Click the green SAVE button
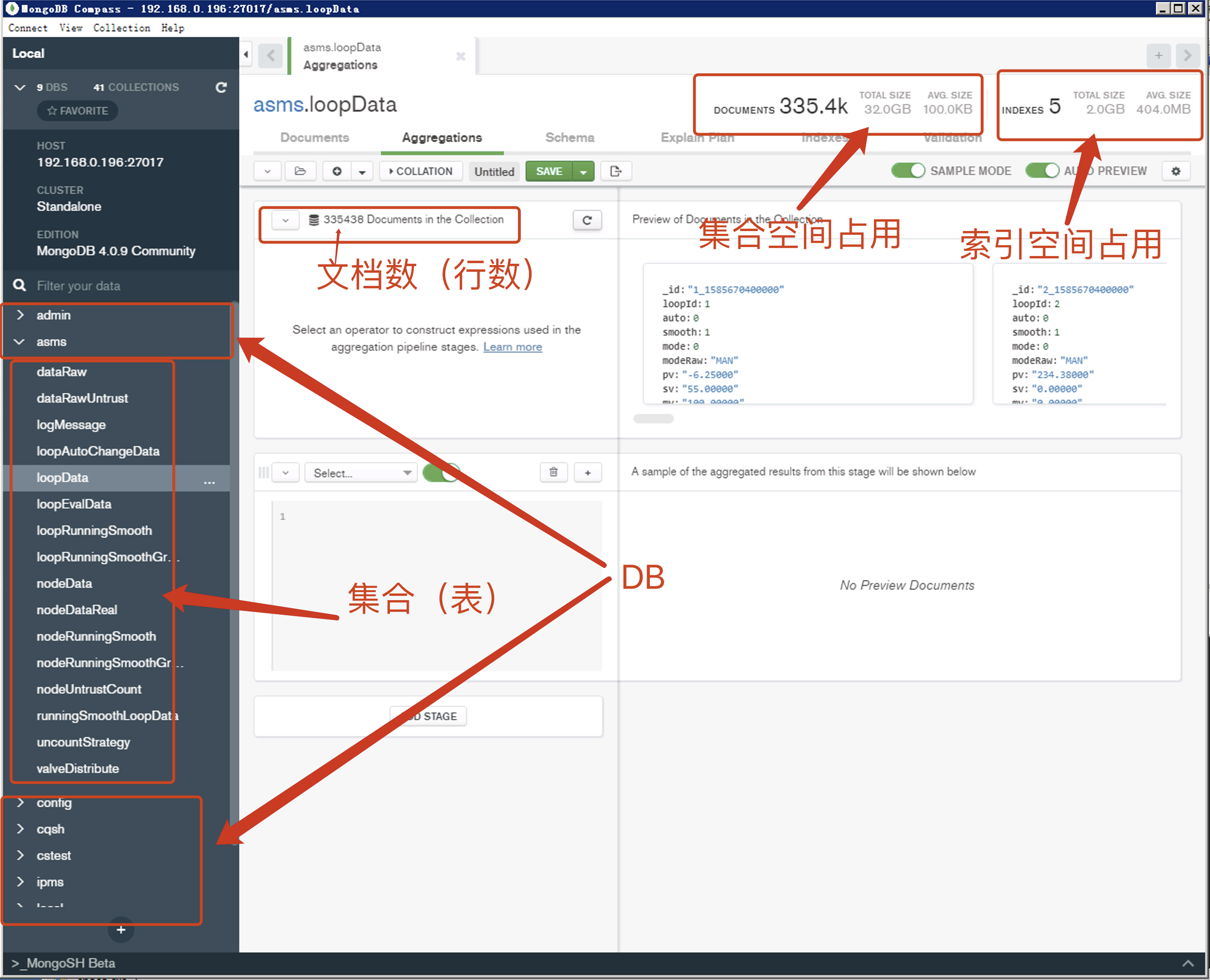 click(549, 171)
